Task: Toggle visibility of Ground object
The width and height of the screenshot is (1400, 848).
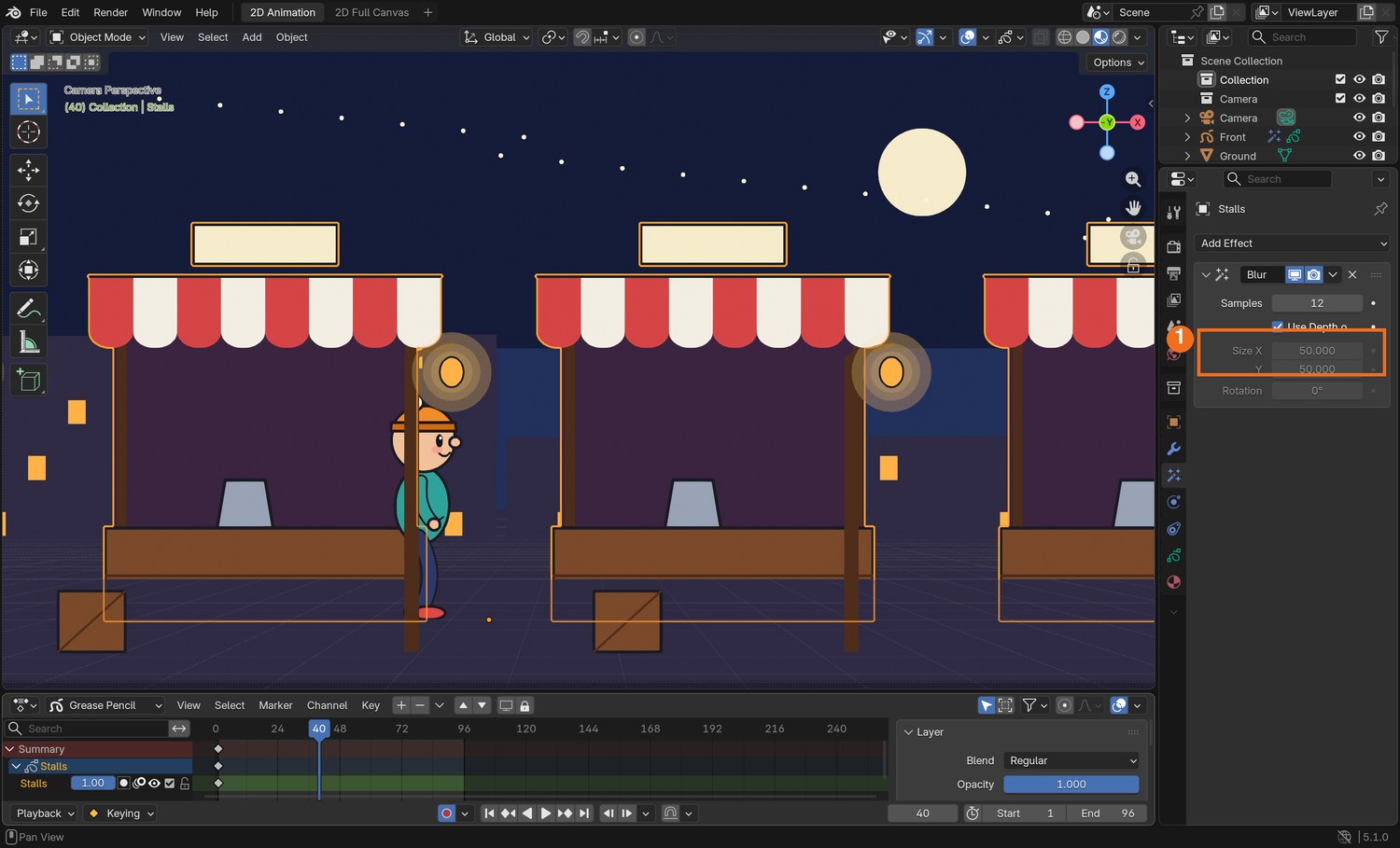Action: pyautogui.click(x=1359, y=156)
